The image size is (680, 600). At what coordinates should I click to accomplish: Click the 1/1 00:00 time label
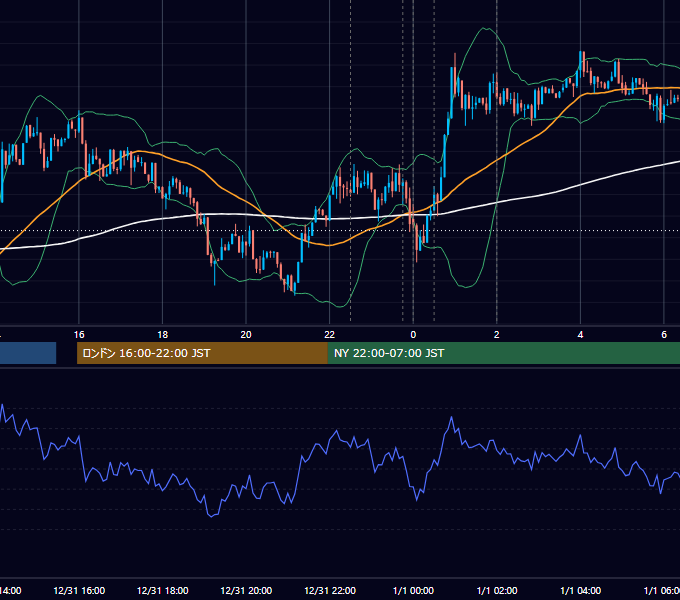click(413, 590)
